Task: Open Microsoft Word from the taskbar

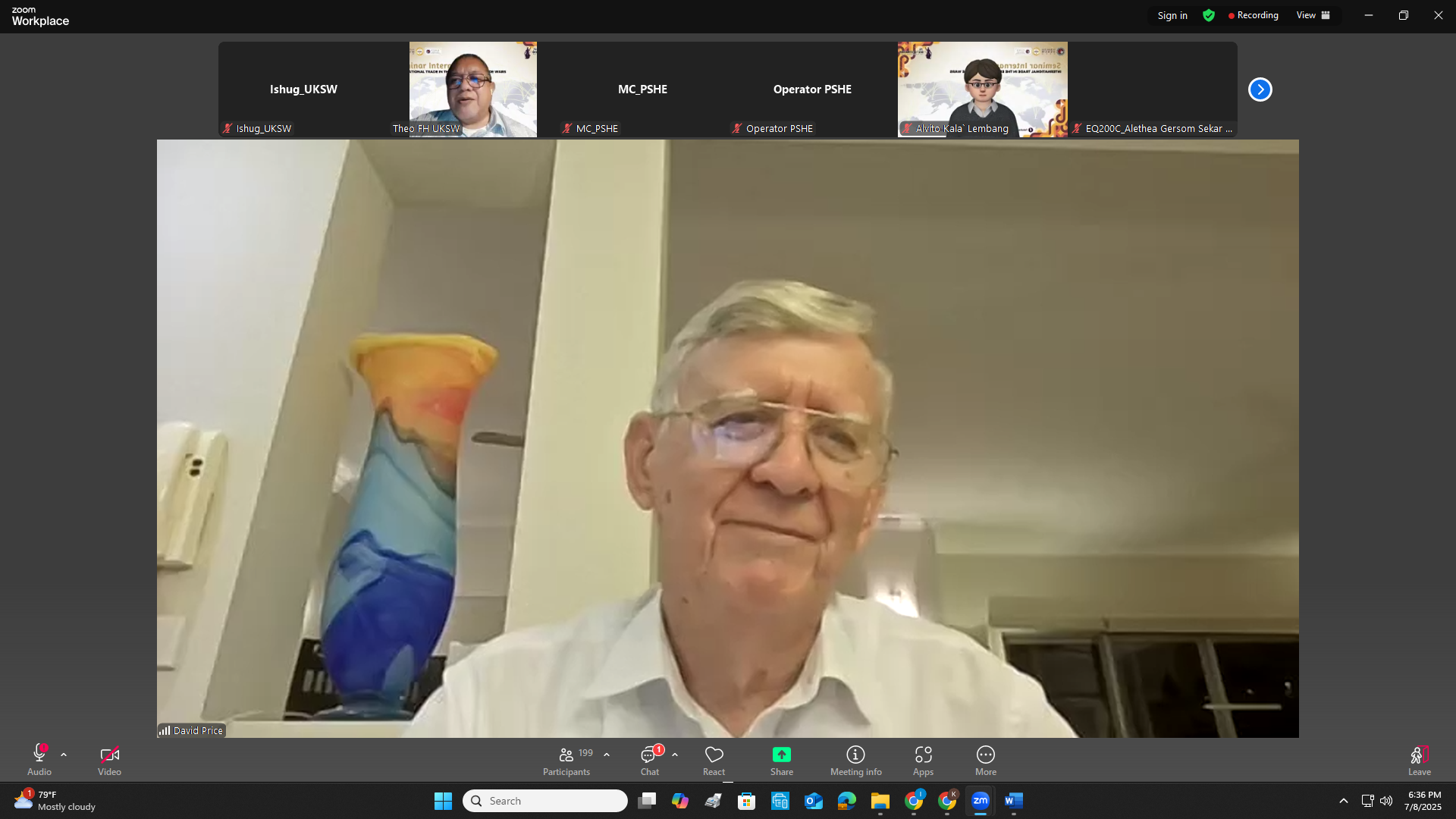Action: pos(1013,801)
